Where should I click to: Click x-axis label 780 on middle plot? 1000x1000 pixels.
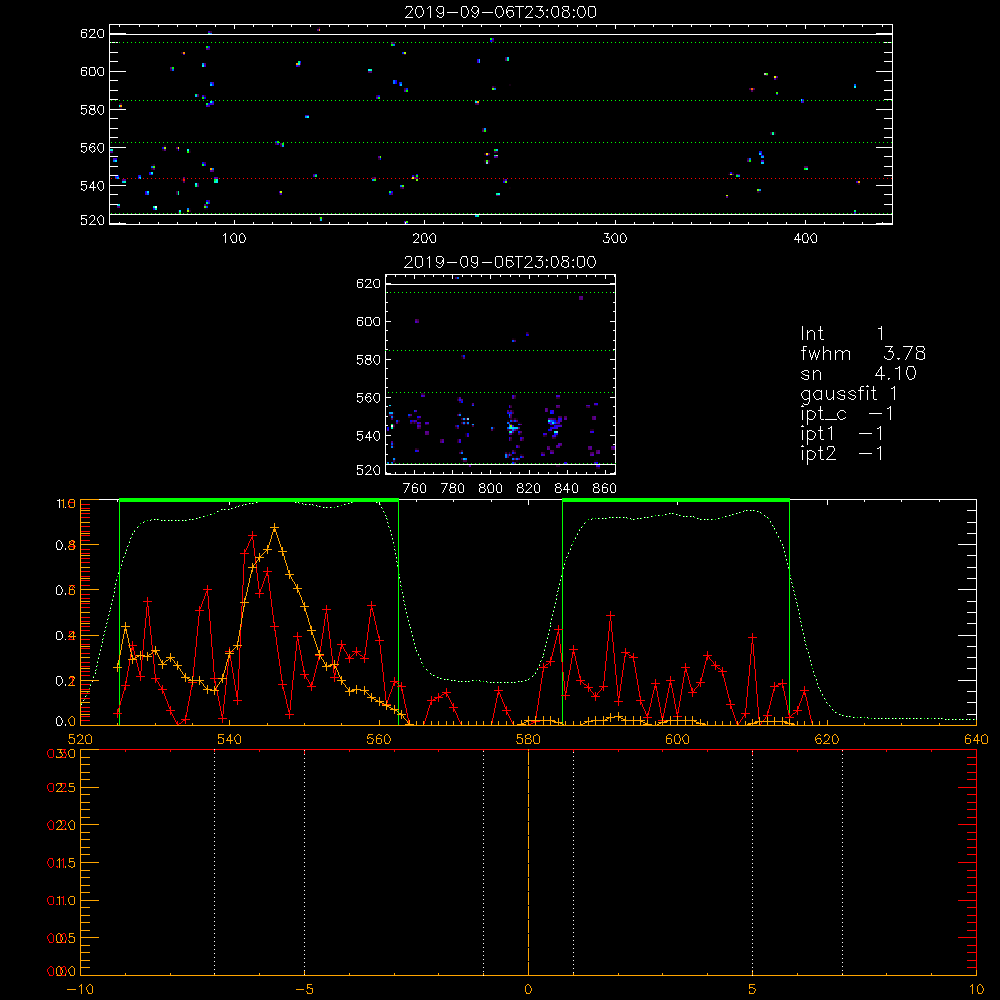453,489
